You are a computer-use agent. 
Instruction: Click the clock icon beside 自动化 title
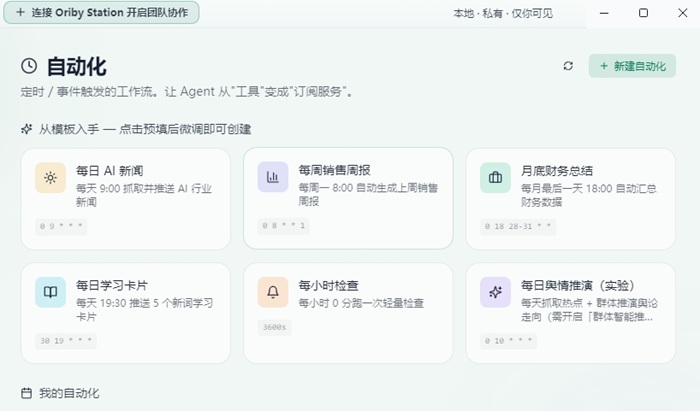(29, 66)
